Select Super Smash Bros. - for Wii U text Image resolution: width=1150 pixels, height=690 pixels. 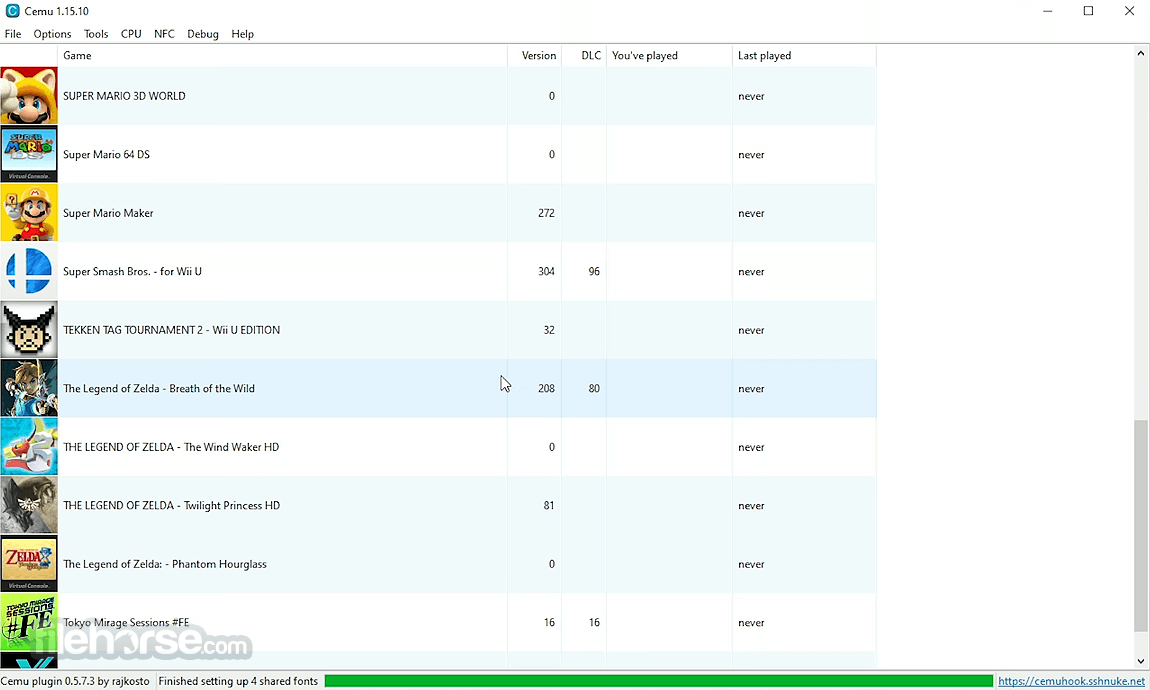[x=132, y=271]
